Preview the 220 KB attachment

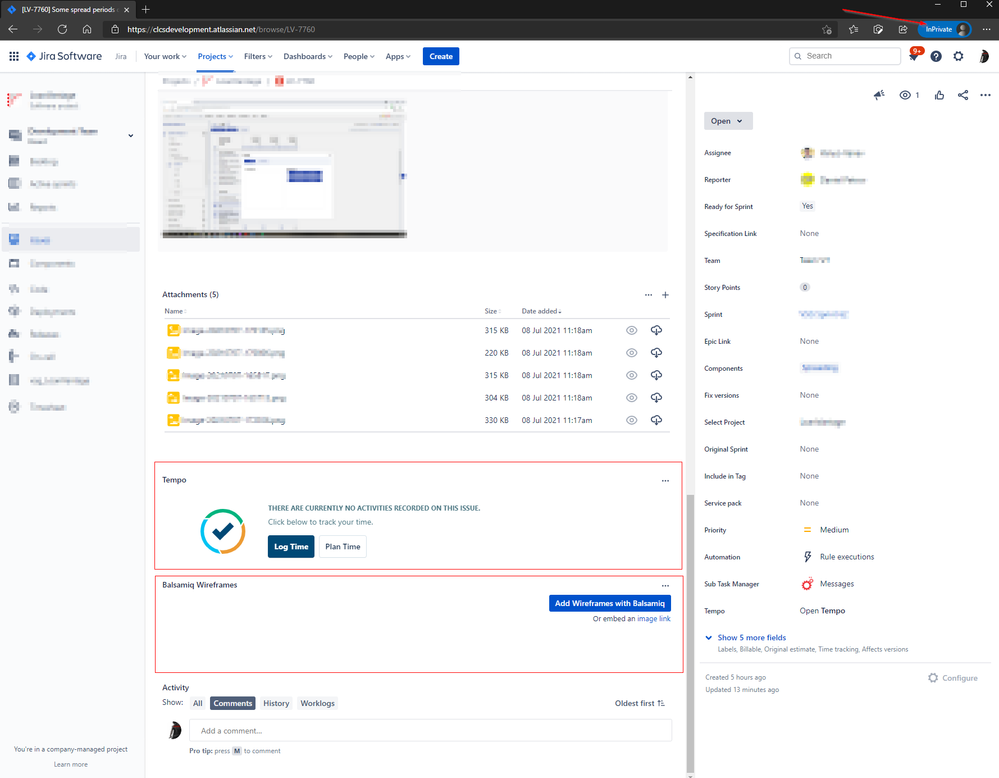click(x=631, y=352)
